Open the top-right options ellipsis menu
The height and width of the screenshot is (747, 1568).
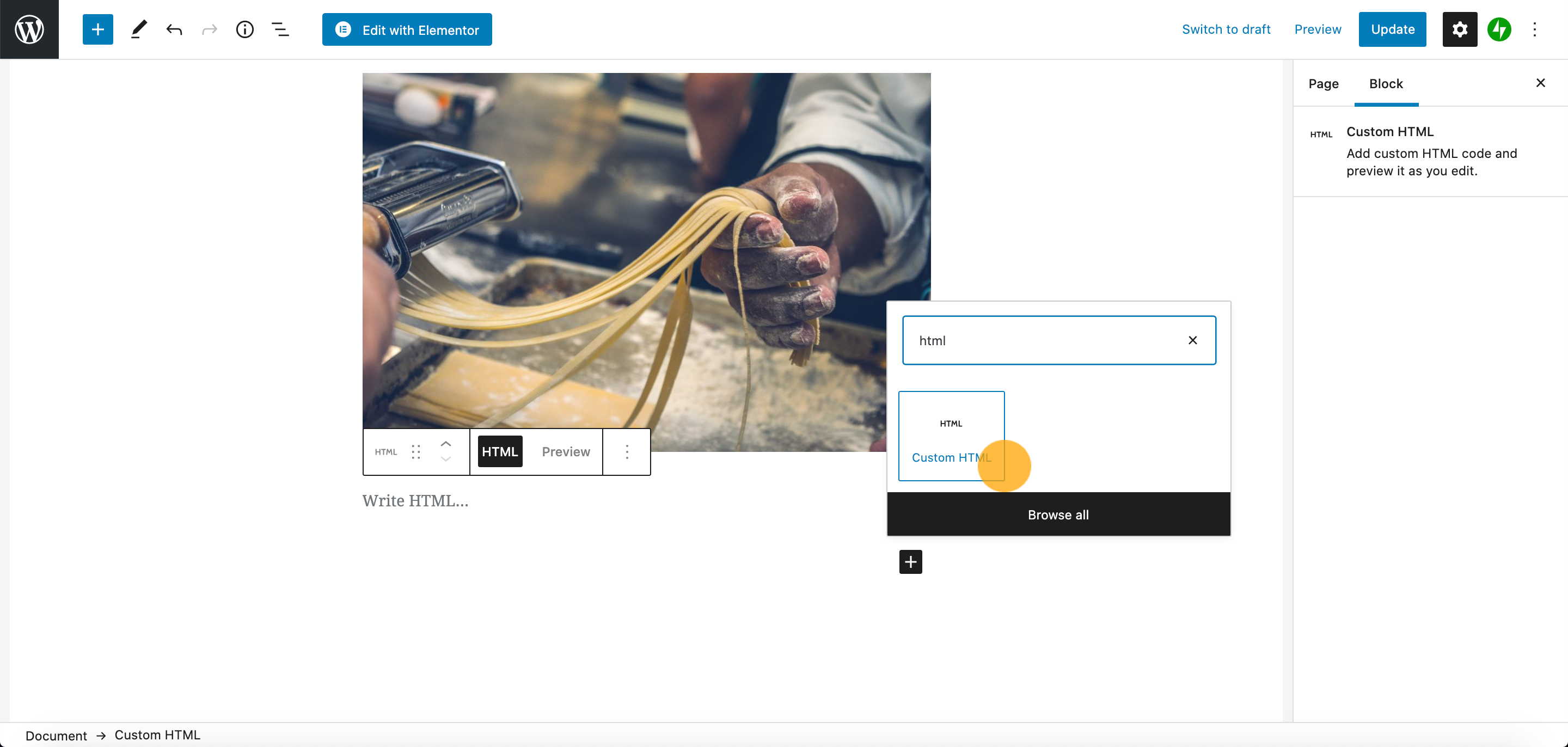[1535, 29]
